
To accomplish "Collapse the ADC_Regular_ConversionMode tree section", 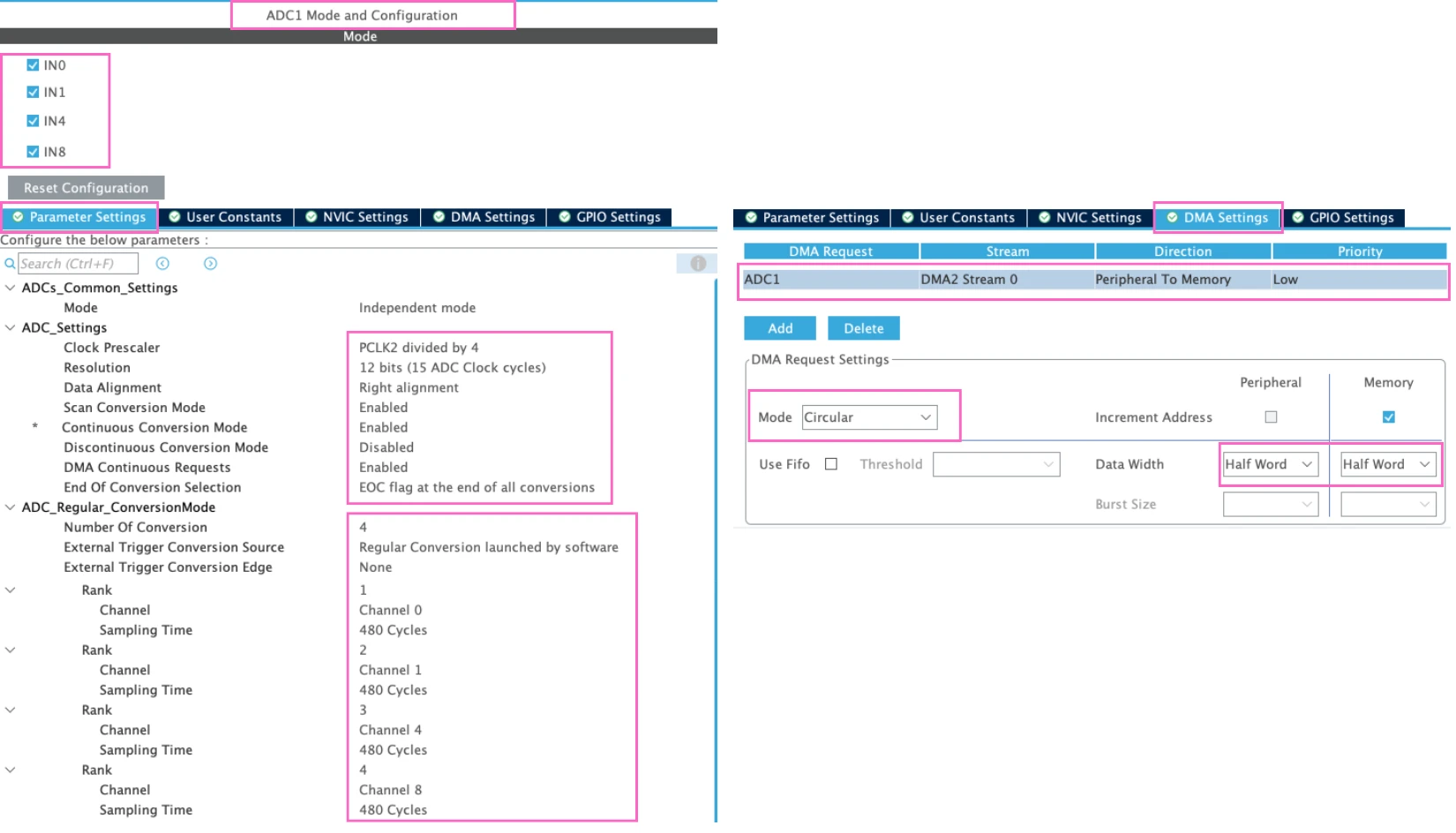I will 10,507.
